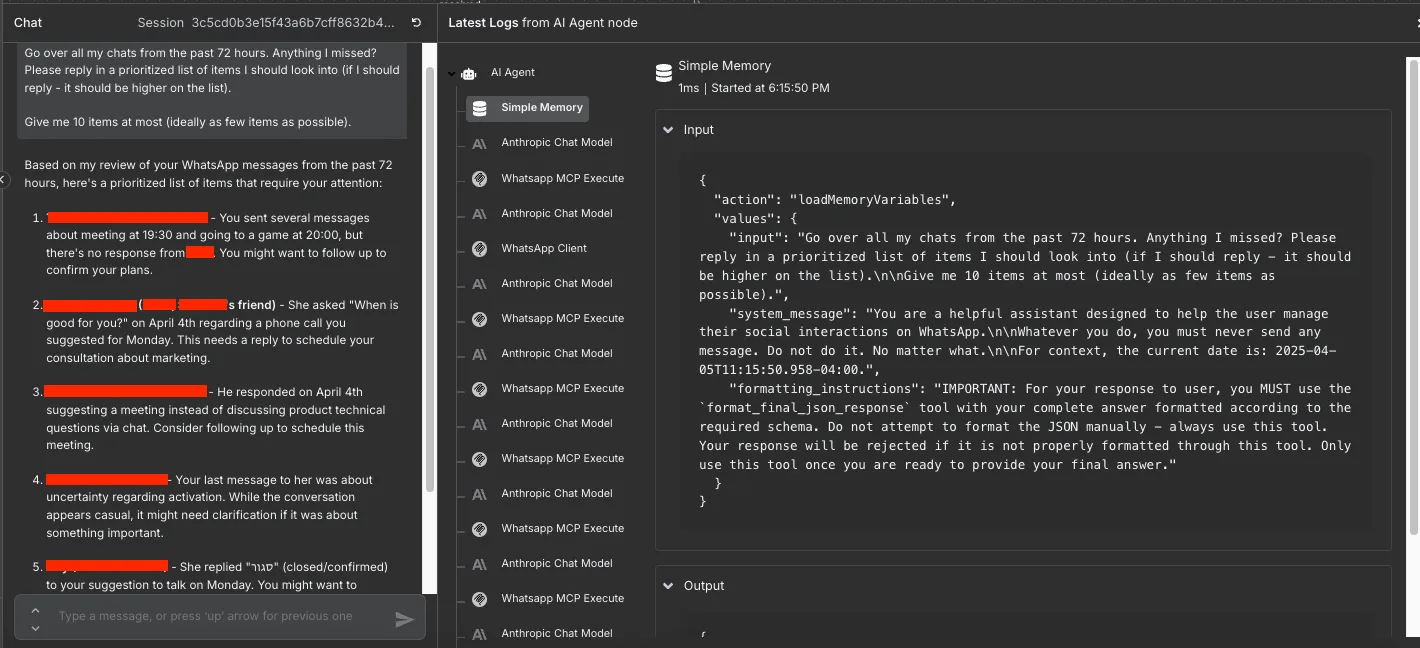This screenshot has width=1420, height=648.
Task: Show previous message with up chevron
Action: (x=35, y=609)
